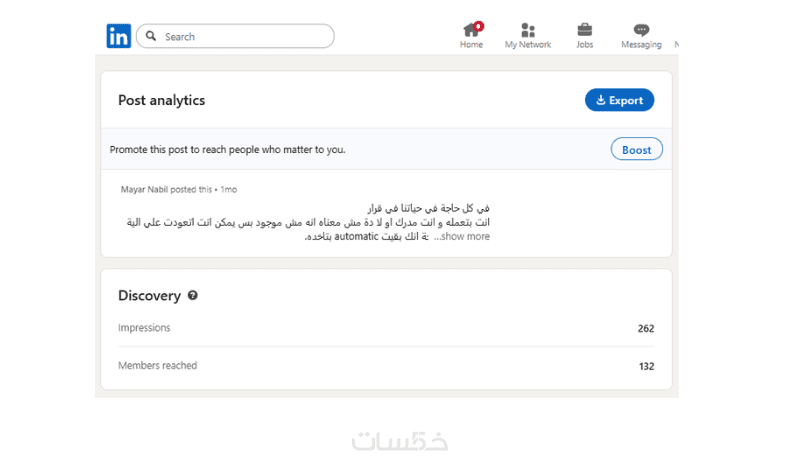Open the Messaging chat bubble icon

[641, 30]
